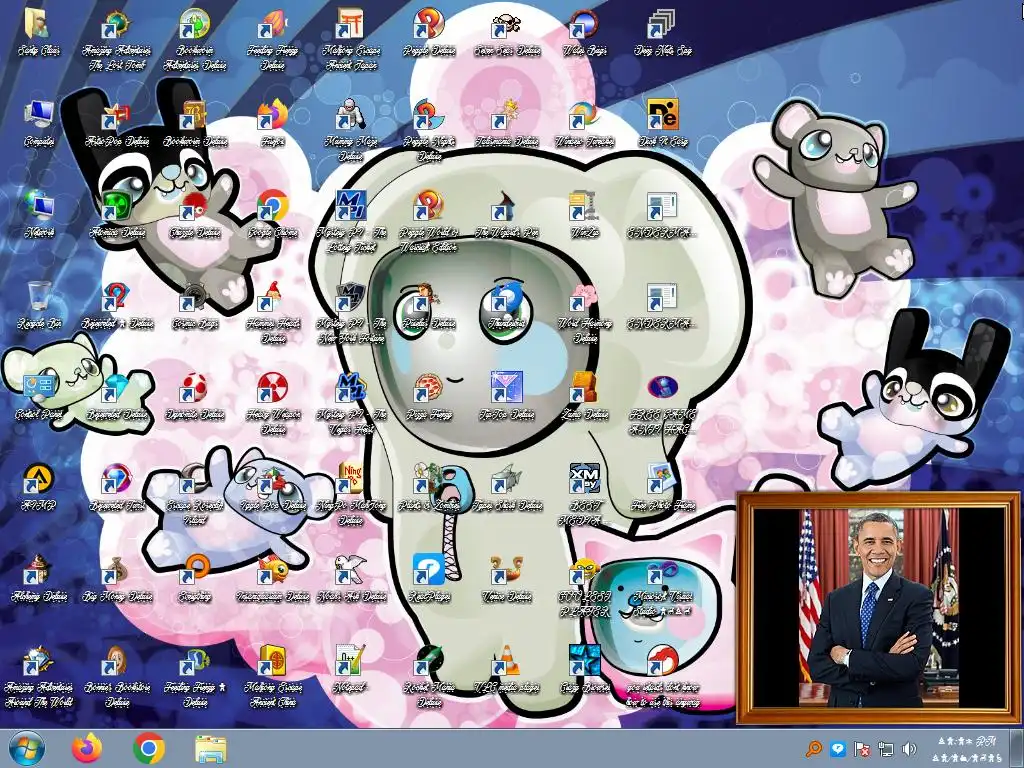Launch Chrome from the taskbar
1024x768 pixels.
tap(149, 748)
